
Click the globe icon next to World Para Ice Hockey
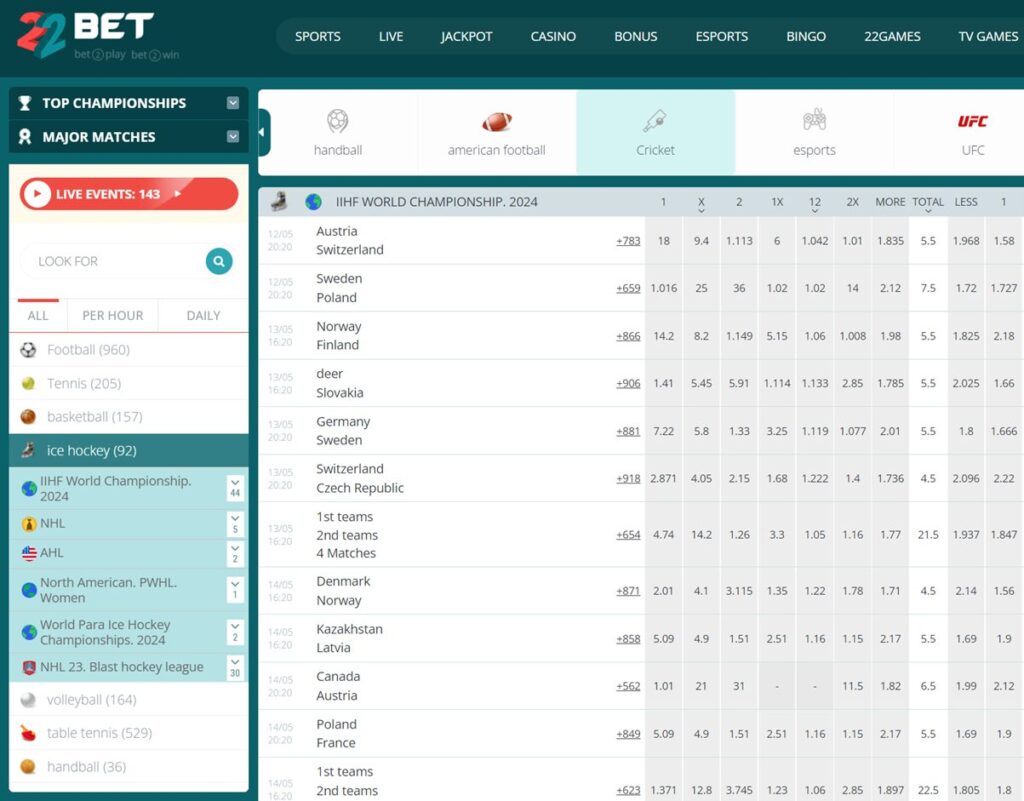point(29,632)
